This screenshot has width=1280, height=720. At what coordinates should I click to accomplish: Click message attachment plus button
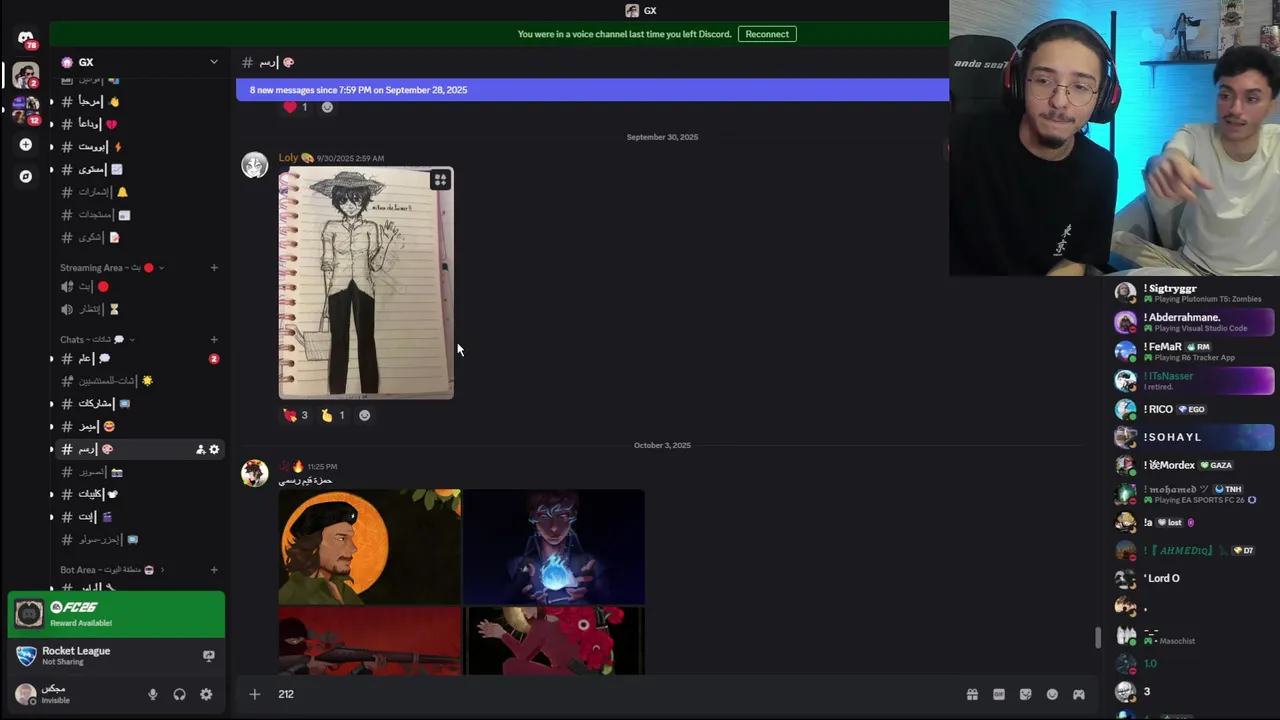254,694
